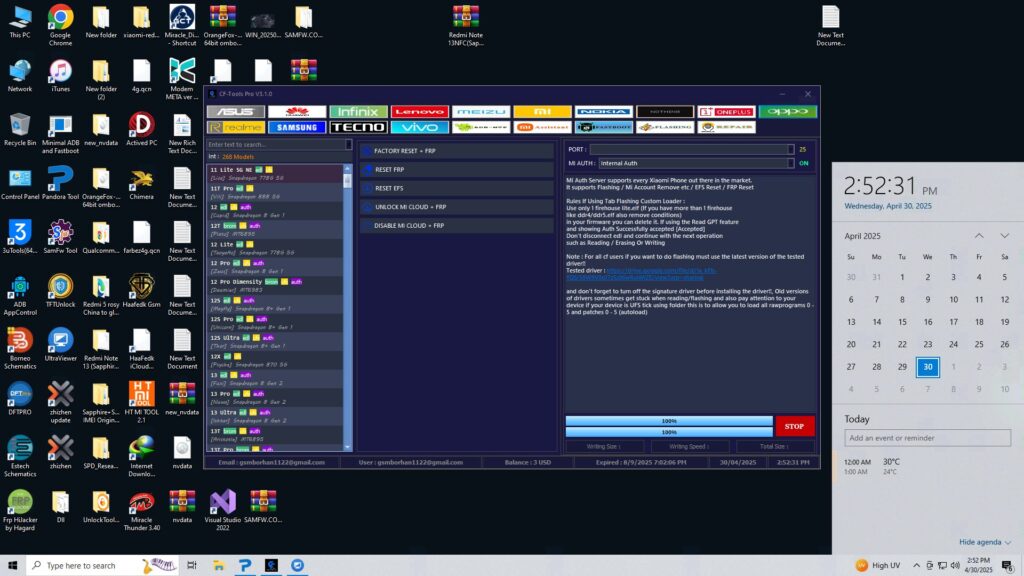Select April 15 in the calendar
Screen dimensions: 1024x576
(902, 322)
